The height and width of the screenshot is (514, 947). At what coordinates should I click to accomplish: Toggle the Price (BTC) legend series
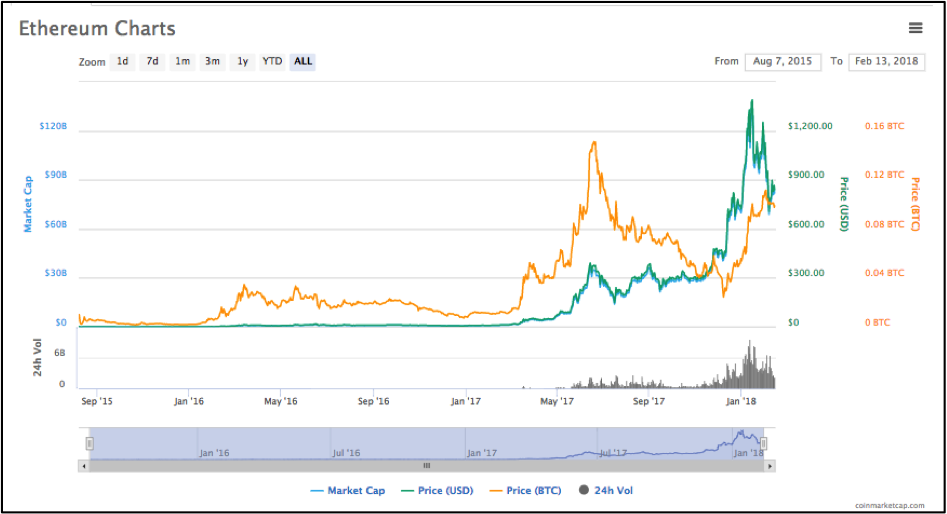[525, 490]
